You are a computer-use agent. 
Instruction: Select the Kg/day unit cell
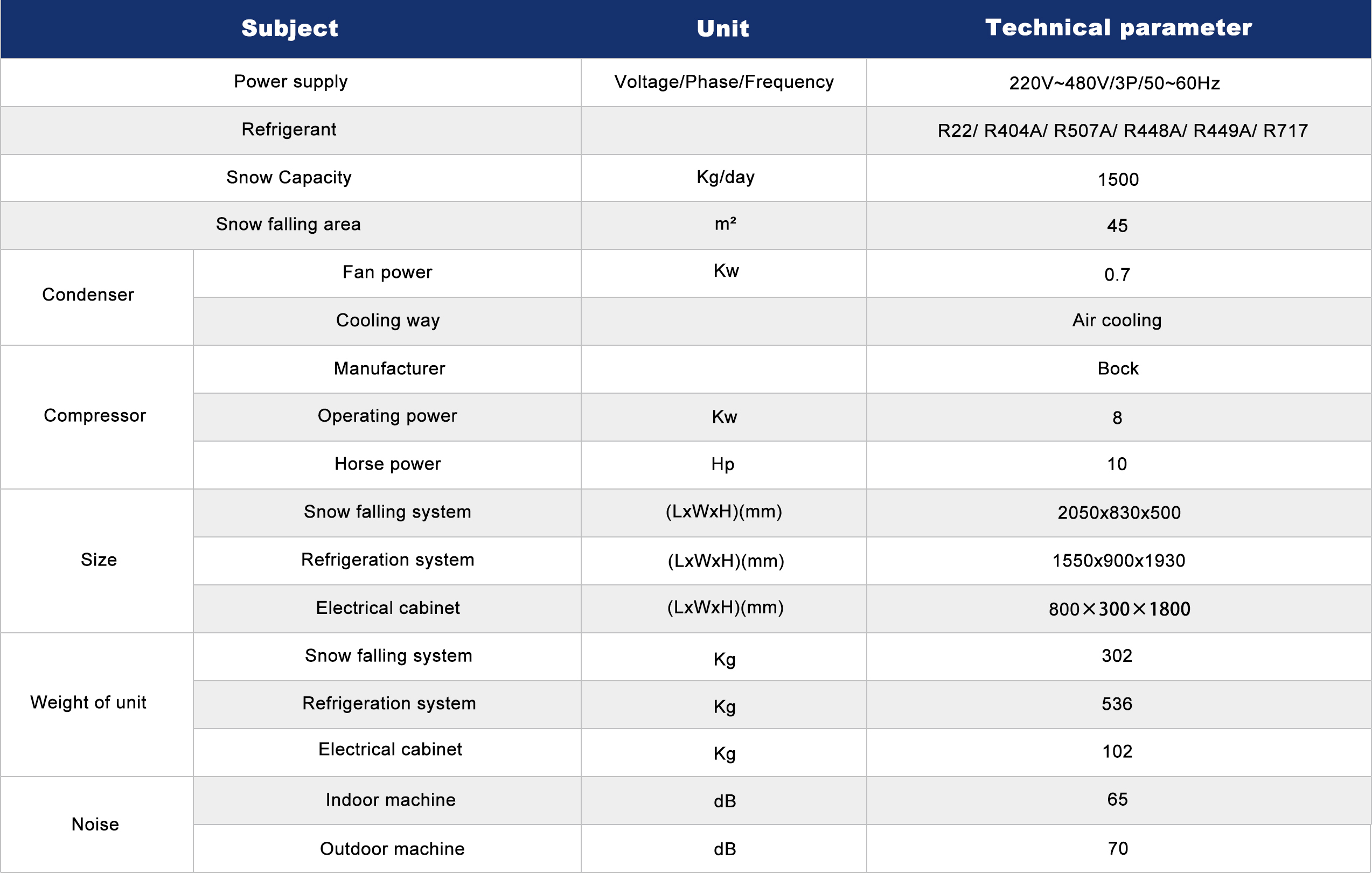coord(725,177)
